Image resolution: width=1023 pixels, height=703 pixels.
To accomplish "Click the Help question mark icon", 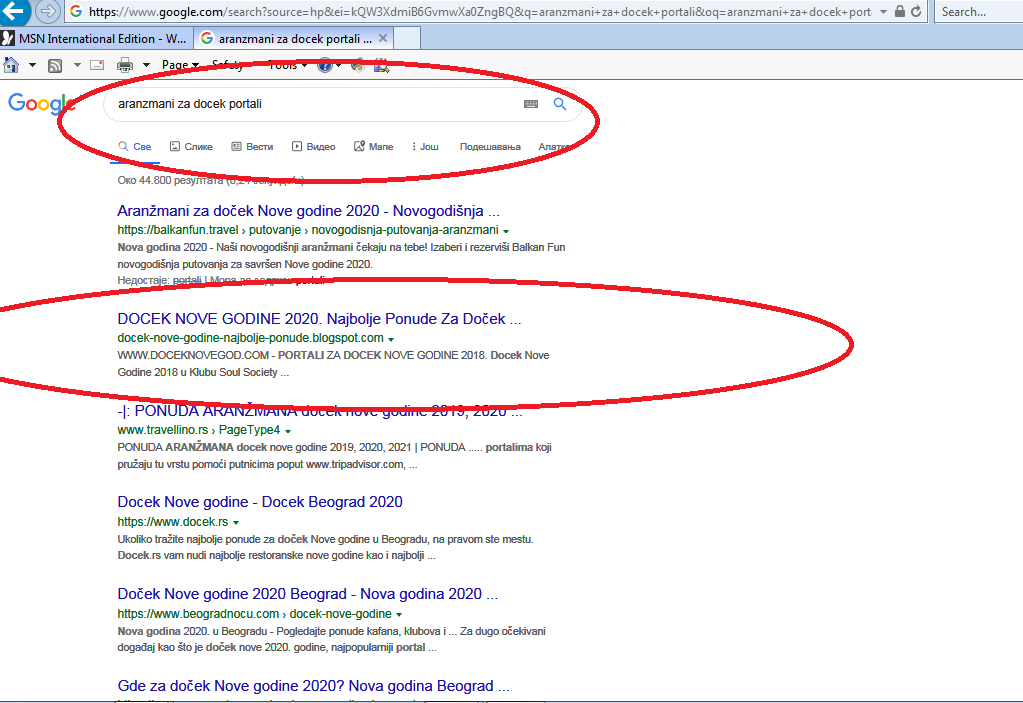I will pos(325,65).
